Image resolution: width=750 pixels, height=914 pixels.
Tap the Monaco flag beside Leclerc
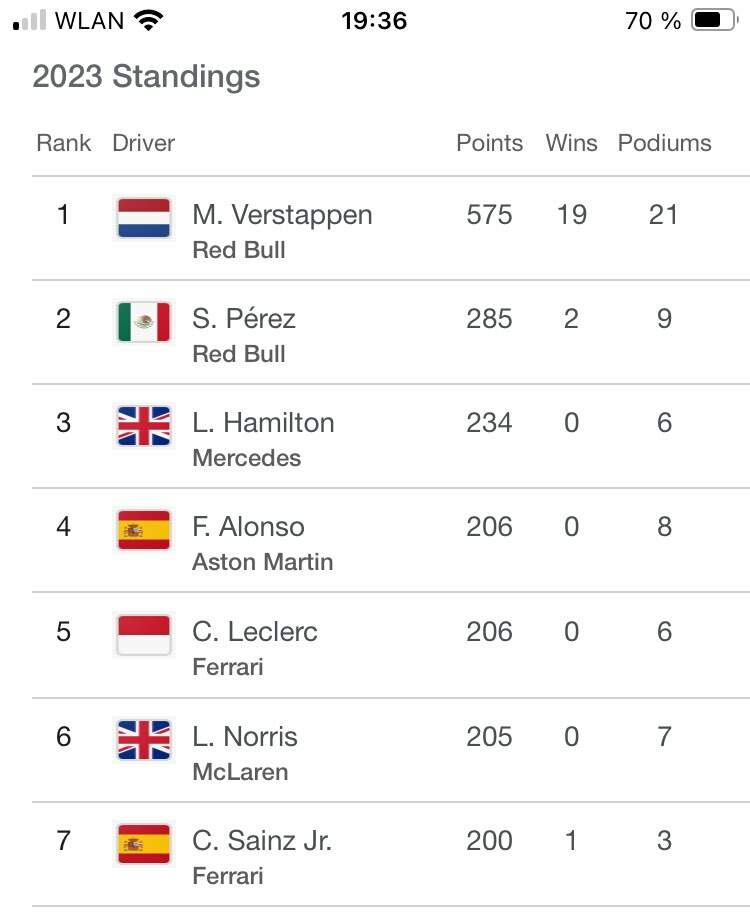(x=144, y=635)
